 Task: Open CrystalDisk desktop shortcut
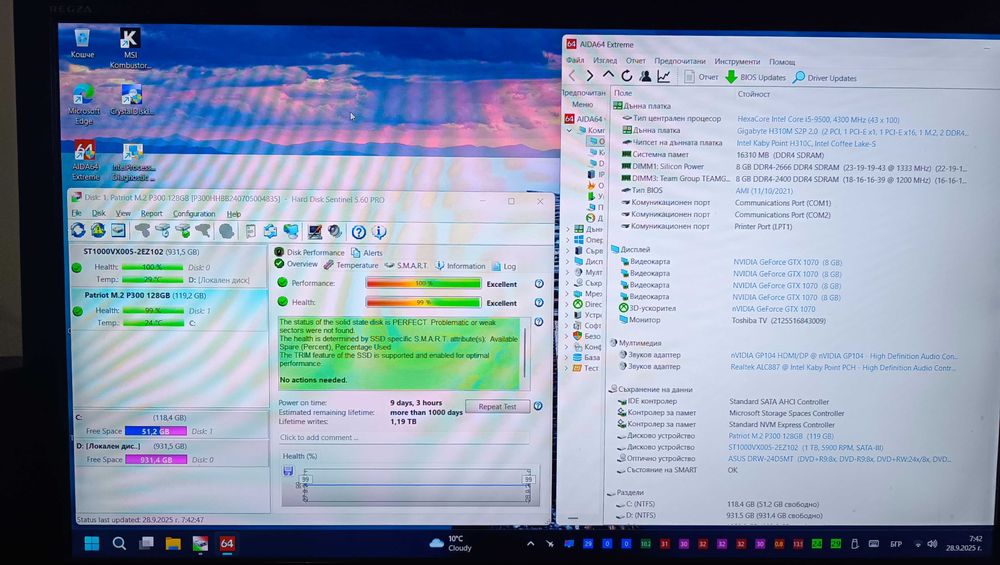pos(132,100)
